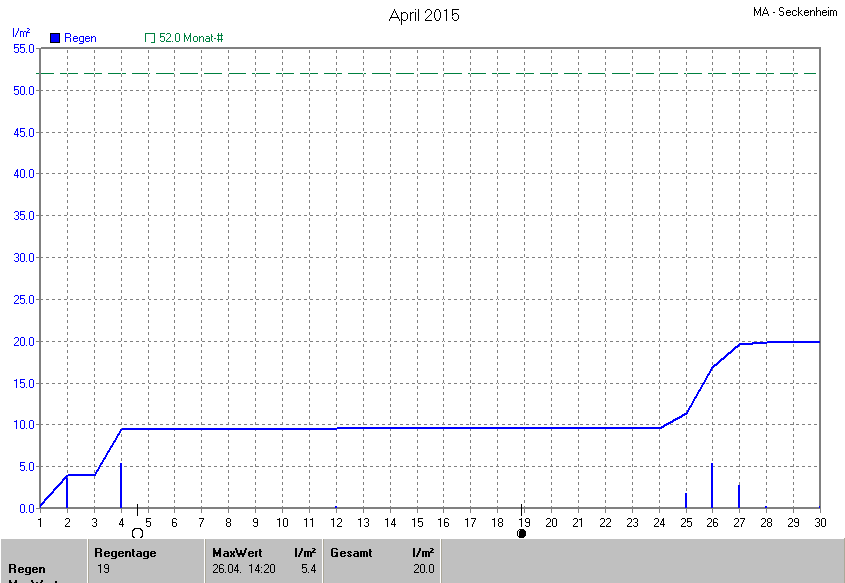Click the April 2015 chart title
The width and height of the screenshot is (845, 583).
click(x=423, y=16)
